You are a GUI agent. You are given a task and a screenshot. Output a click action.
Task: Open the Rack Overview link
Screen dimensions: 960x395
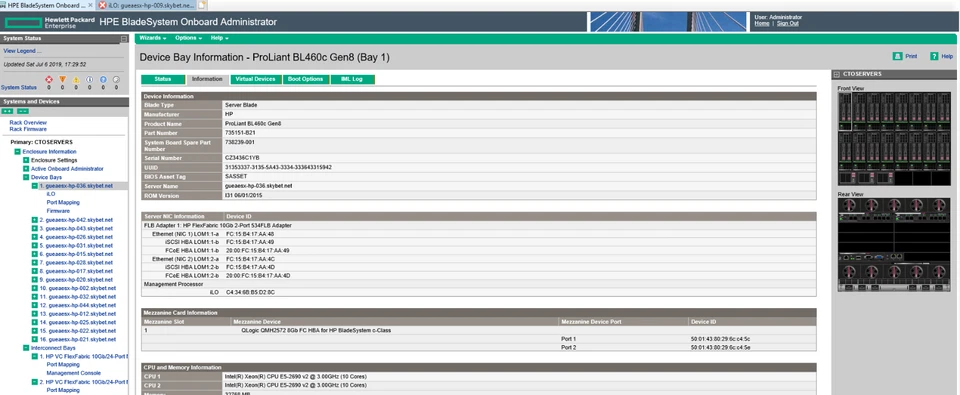click(28, 122)
